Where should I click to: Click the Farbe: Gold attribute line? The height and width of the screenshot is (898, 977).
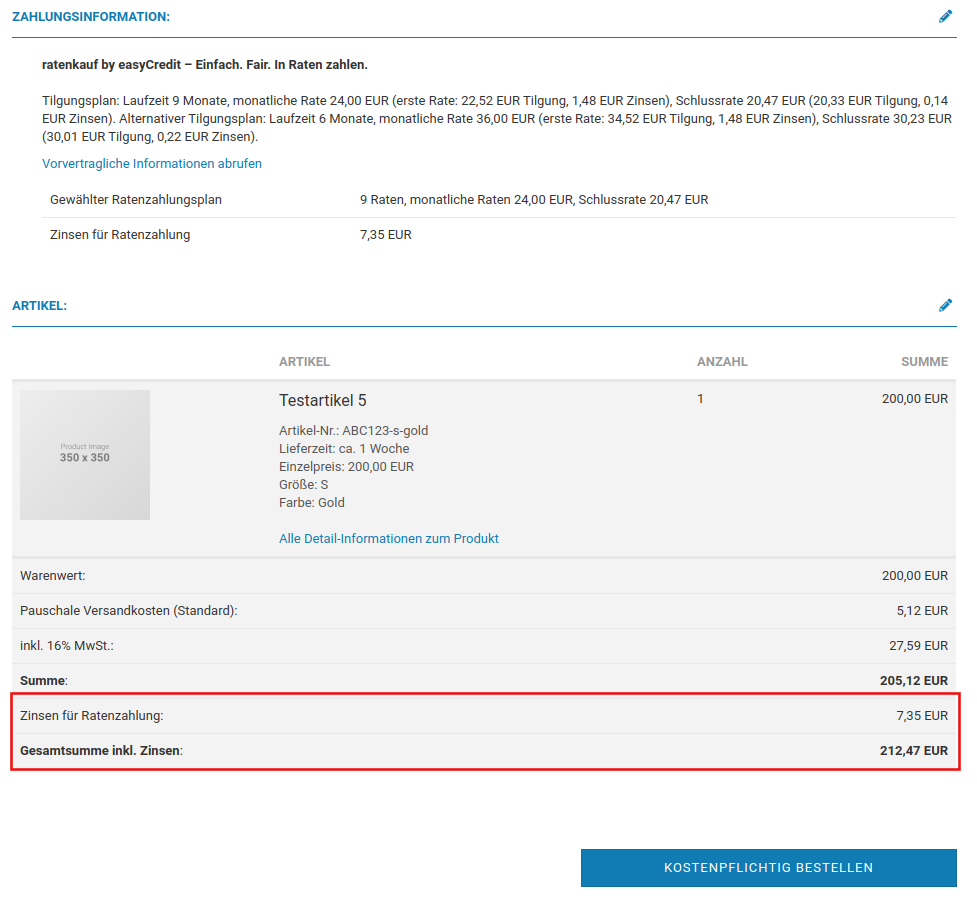tap(312, 503)
